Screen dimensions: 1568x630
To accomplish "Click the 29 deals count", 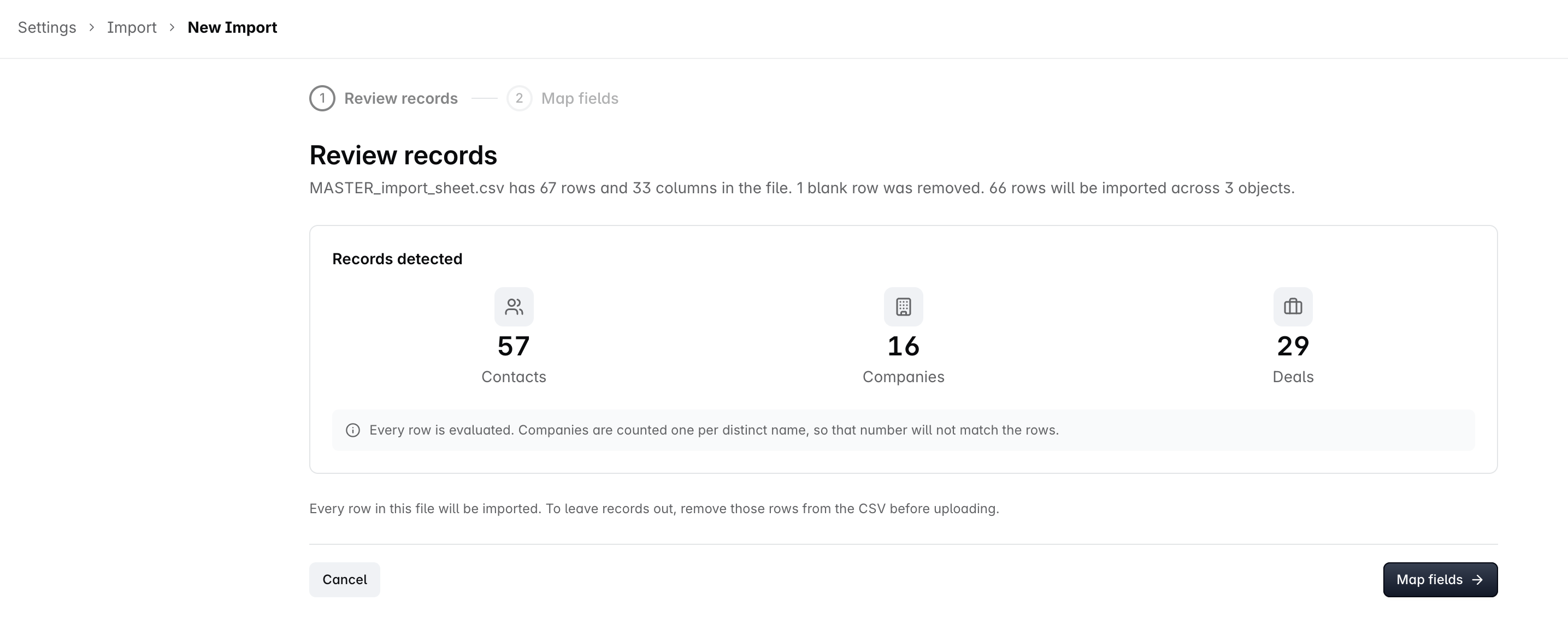I will click(x=1293, y=346).
